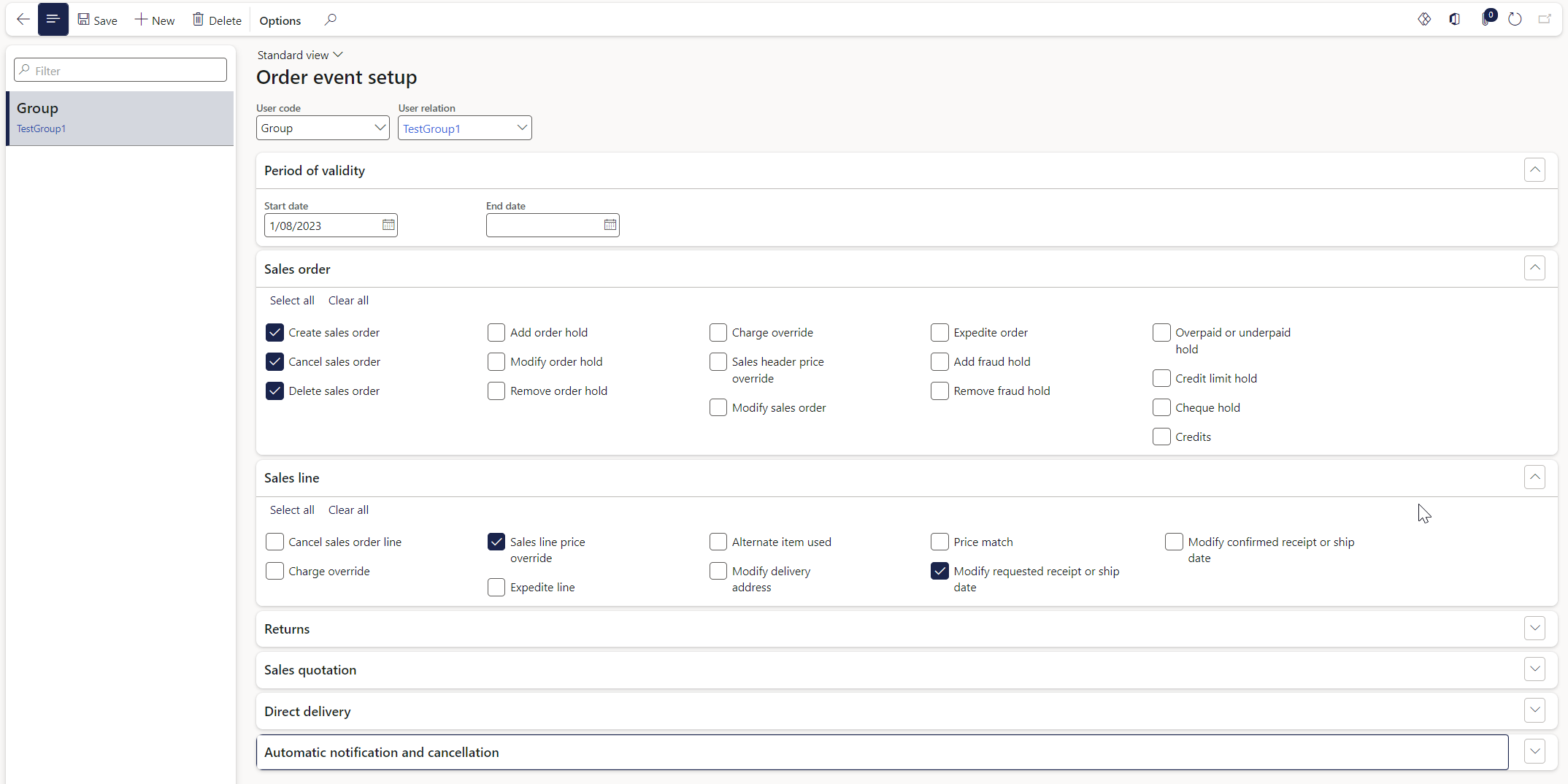Open search with the magnifier icon
This screenshot has height=784, width=1568.
point(330,20)
